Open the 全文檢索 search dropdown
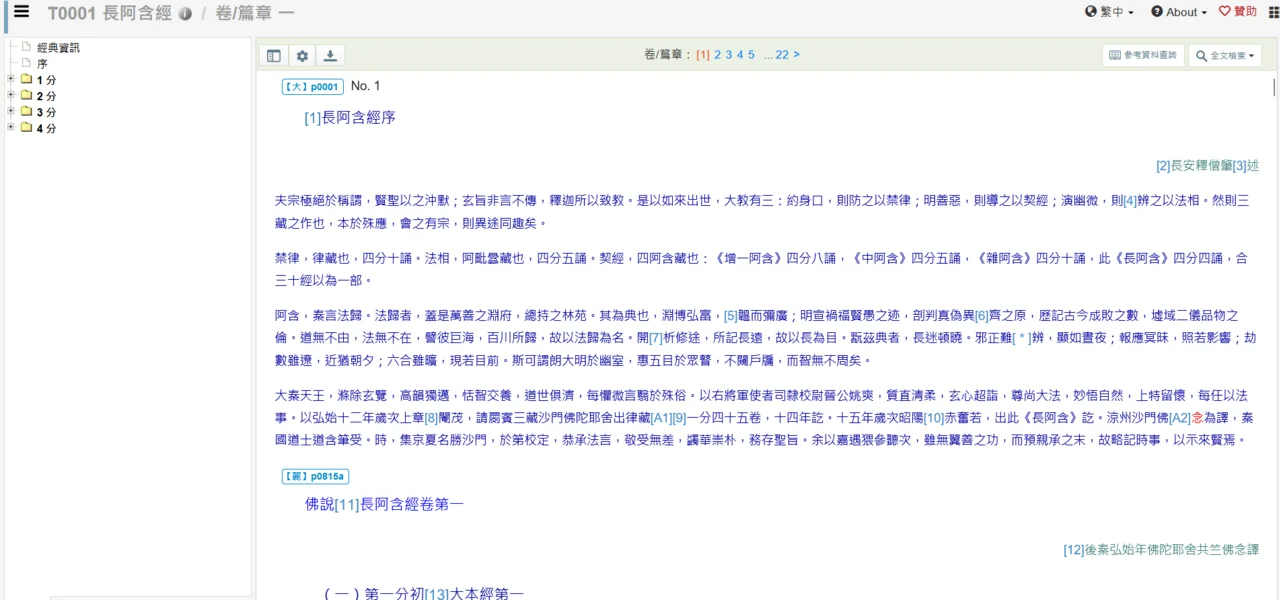This screenshot has height=600, width=1280. pos(1223,56)
